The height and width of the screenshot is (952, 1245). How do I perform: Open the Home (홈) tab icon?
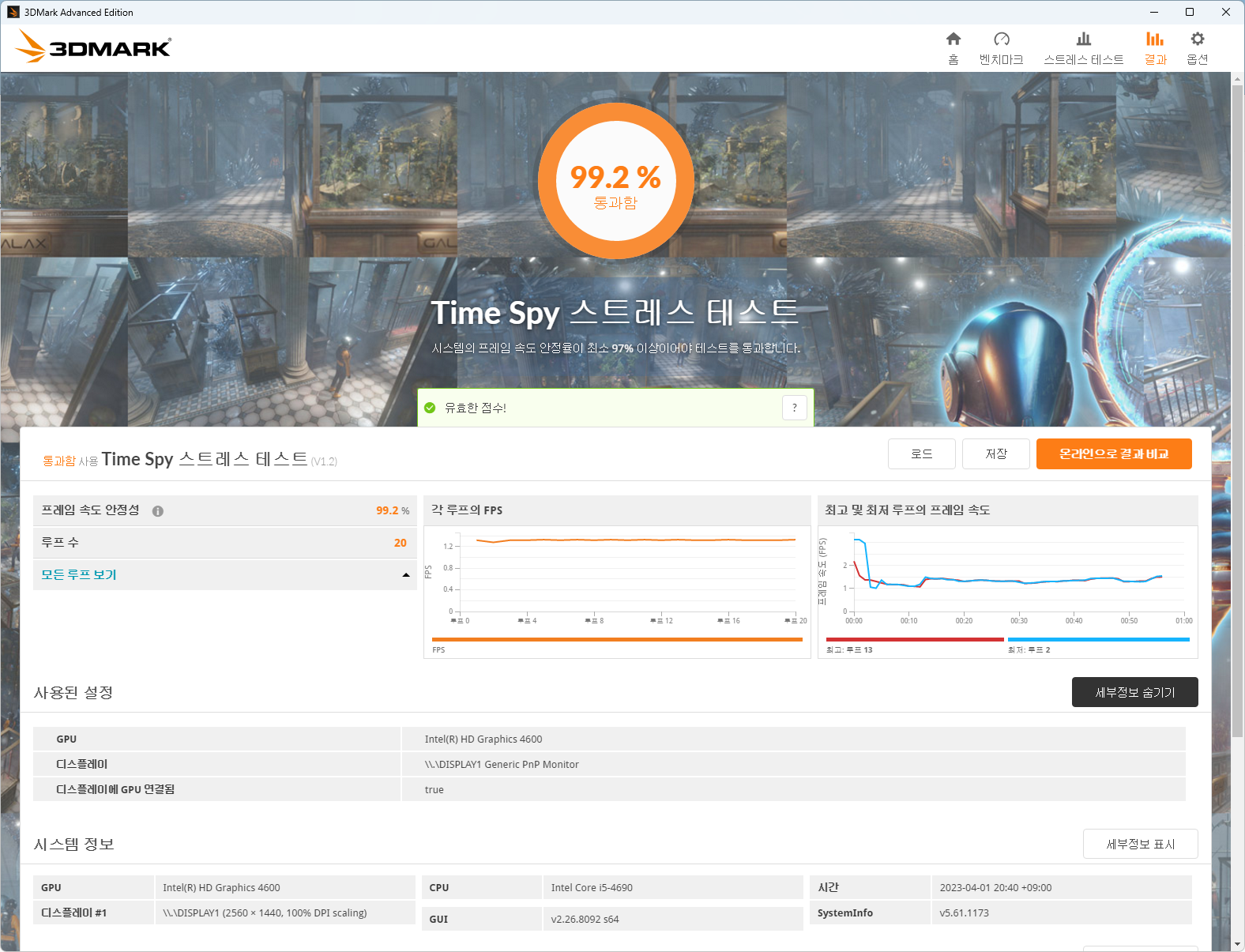(x=953, y=39)
